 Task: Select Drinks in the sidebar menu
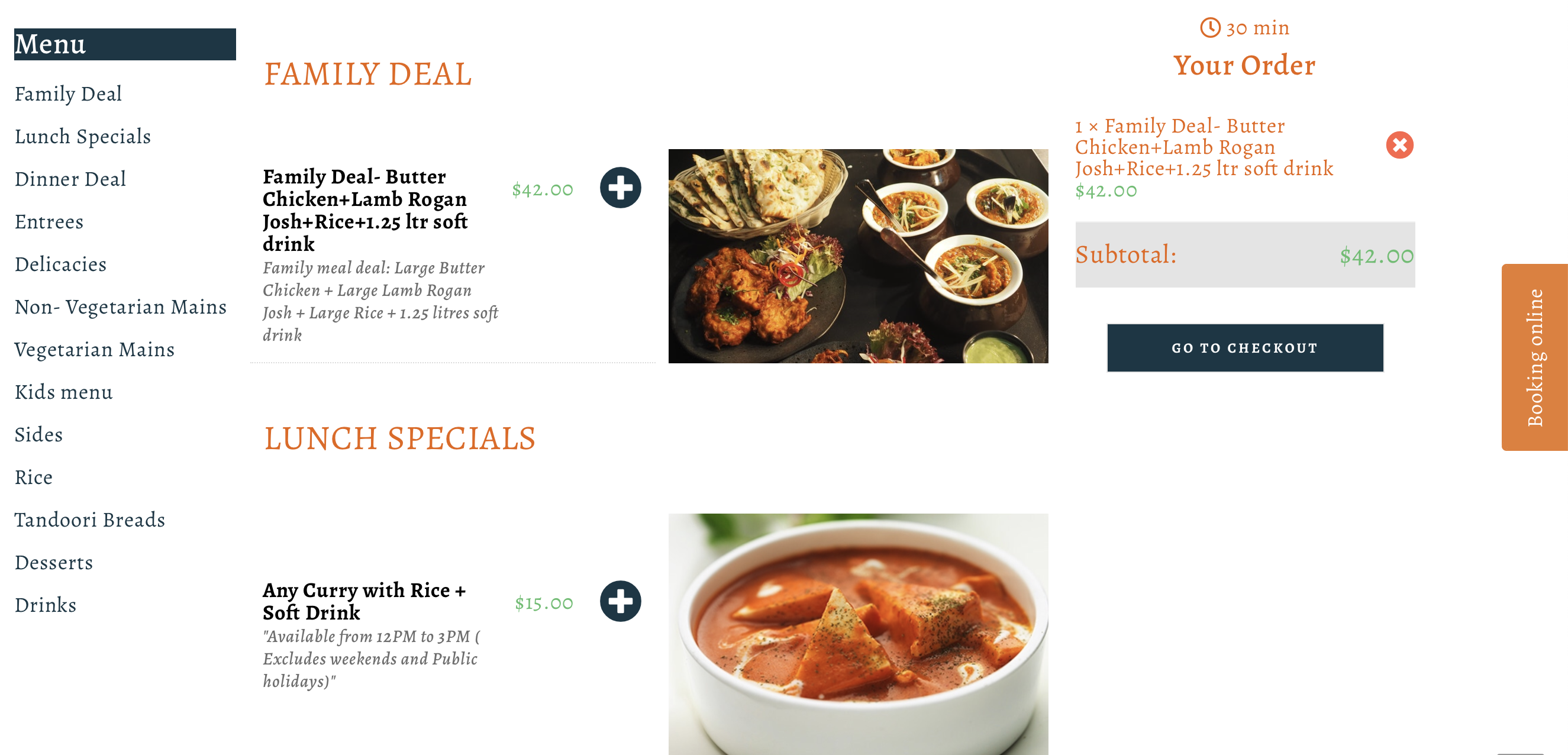(x=46, y=605)
